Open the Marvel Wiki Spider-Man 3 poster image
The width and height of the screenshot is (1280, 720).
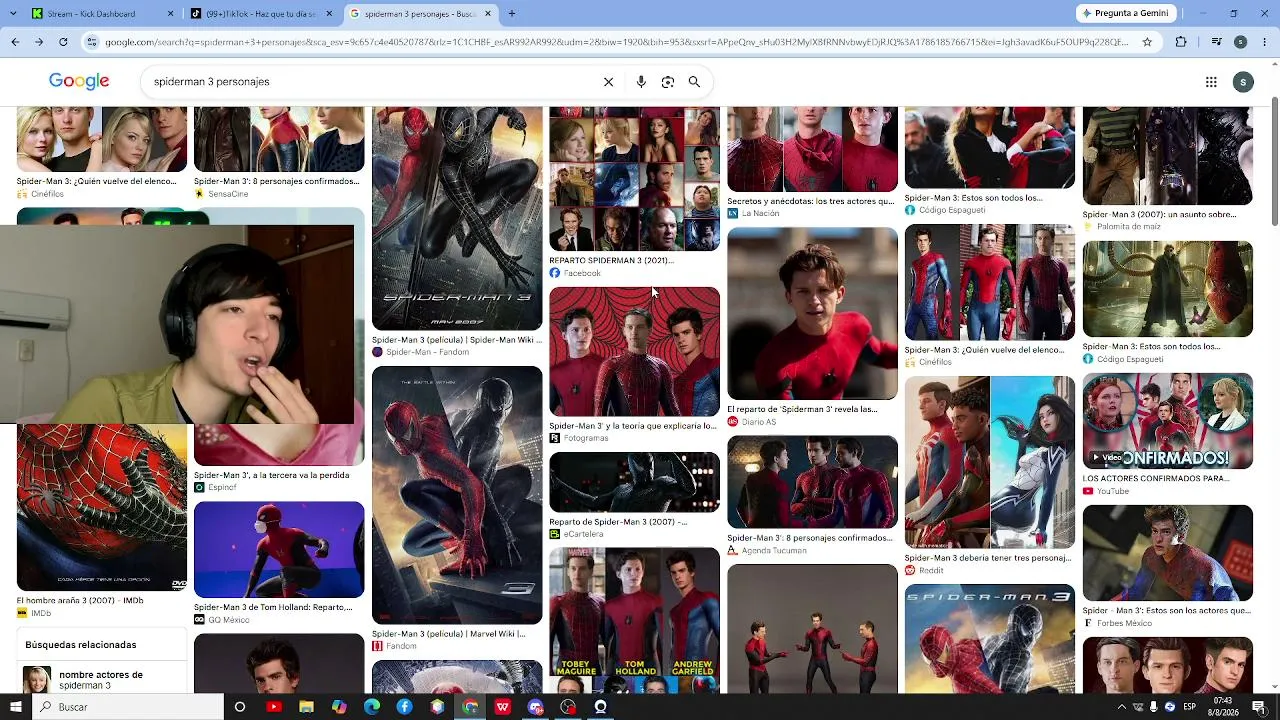point(457,495)
